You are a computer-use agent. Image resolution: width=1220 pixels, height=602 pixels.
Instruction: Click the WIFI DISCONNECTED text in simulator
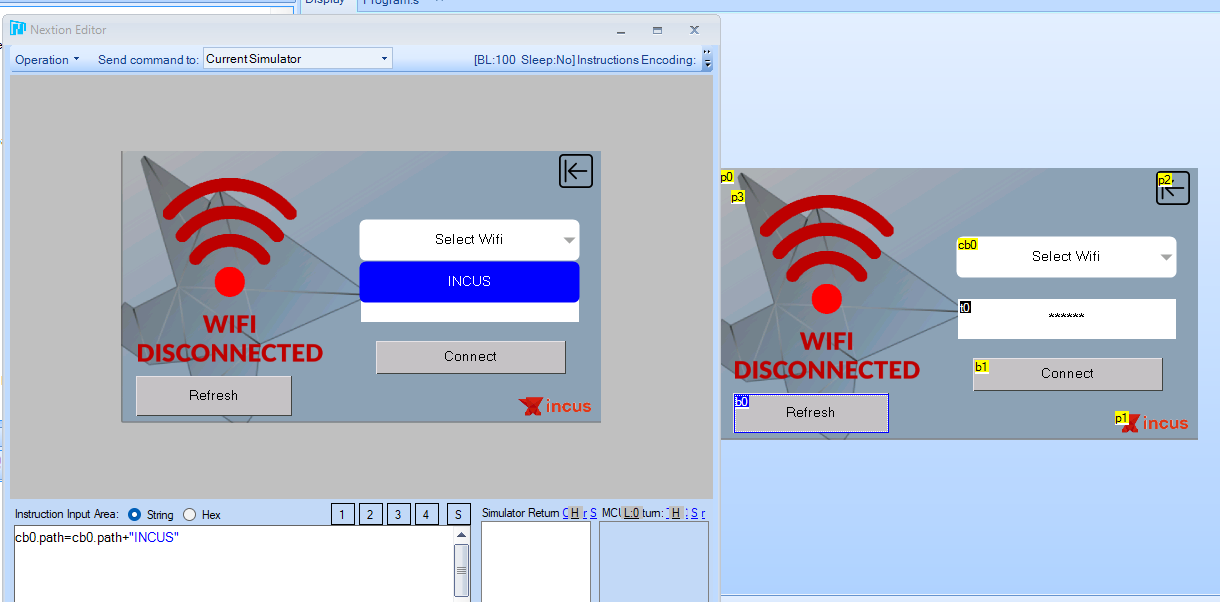coord(230,339)
